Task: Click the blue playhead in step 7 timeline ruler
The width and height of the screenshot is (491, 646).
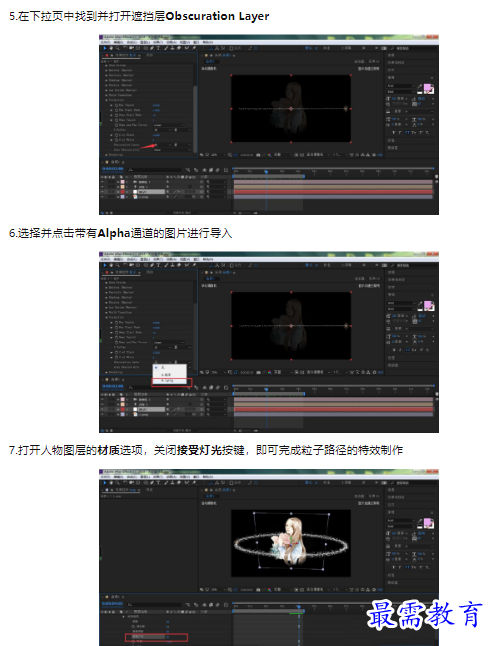Action: click(x=299, y=607)
